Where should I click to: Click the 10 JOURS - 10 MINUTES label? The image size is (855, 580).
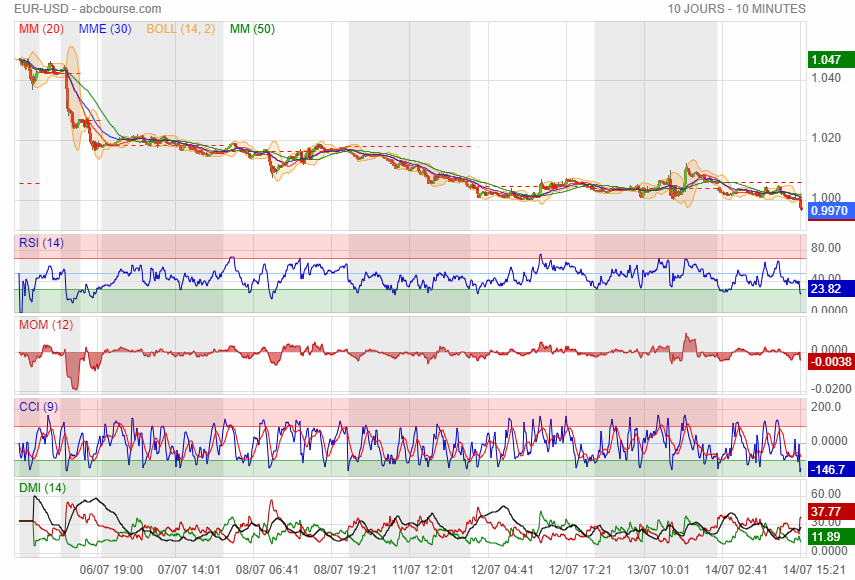pyautogui.click(x=737, y=9)
